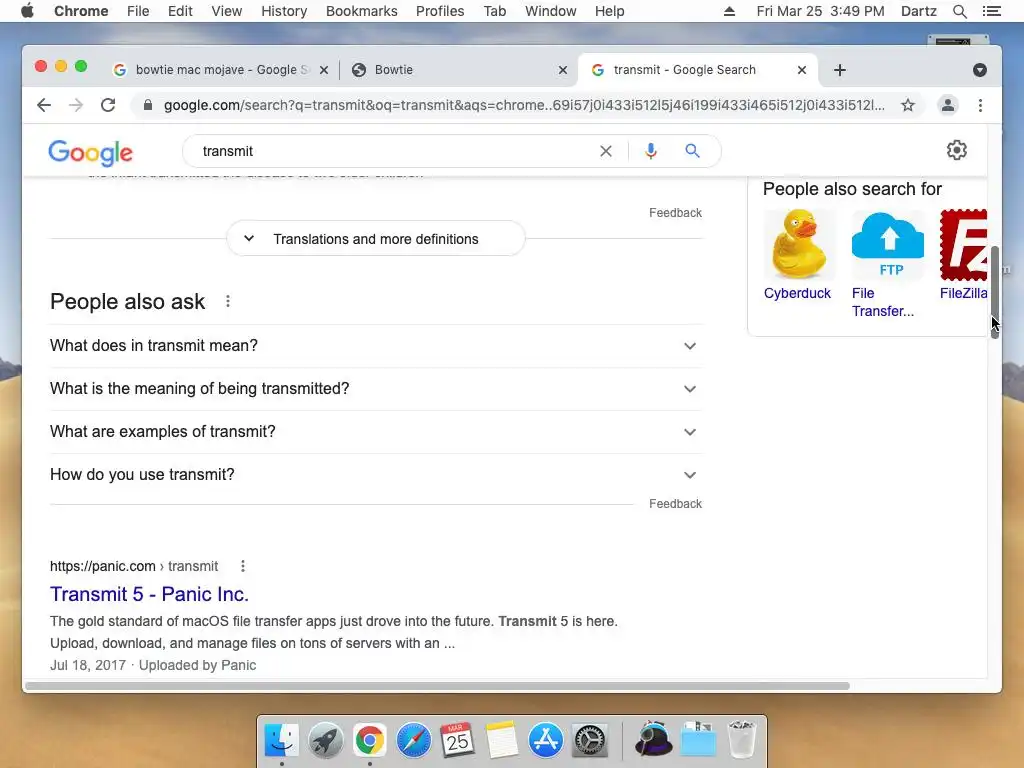Open People also ask options menu

point(227,302)
